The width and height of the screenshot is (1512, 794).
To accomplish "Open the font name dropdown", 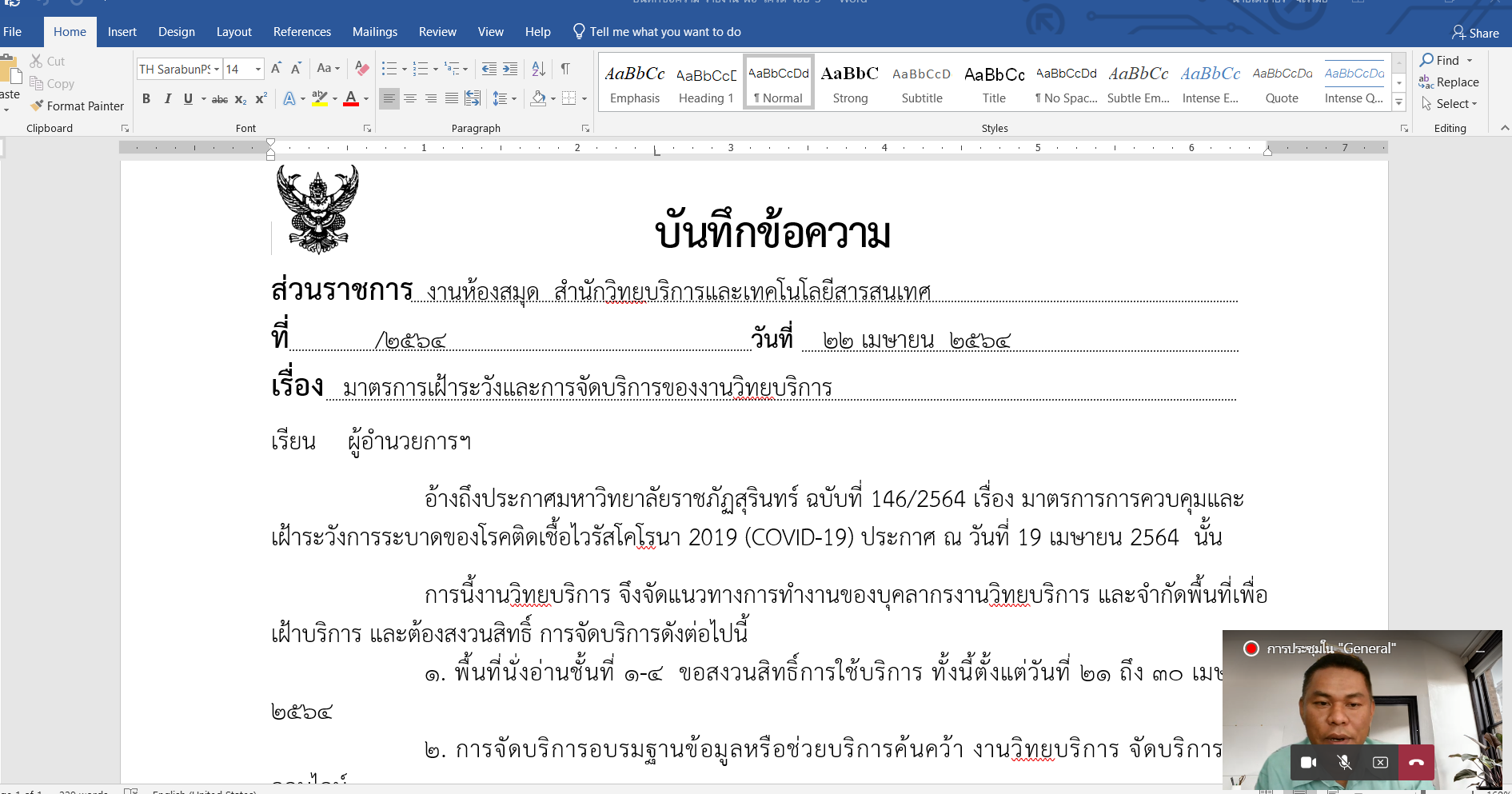I will point(217,70).
